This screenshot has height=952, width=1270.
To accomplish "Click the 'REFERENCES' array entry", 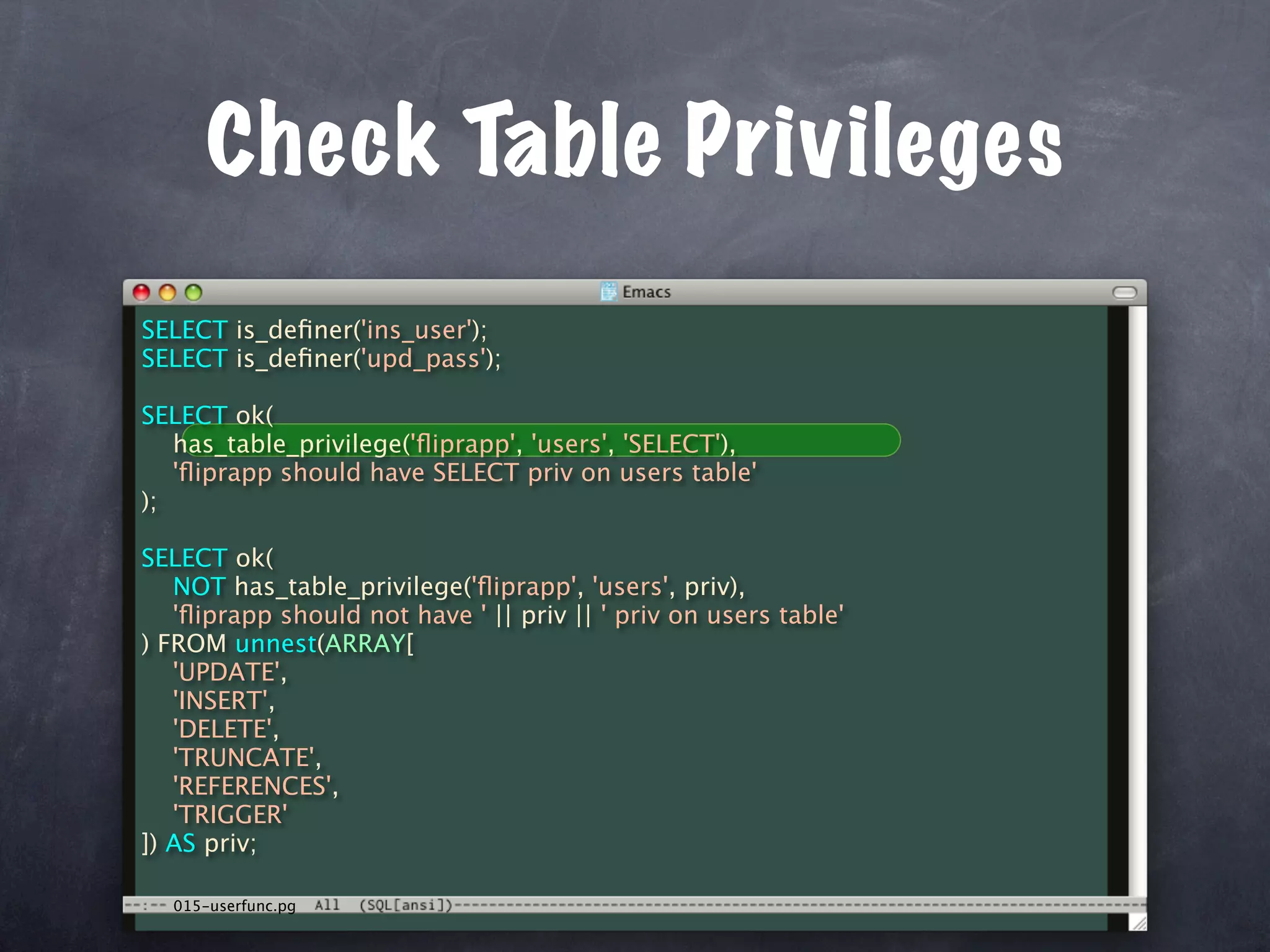I will pos(255,786).
